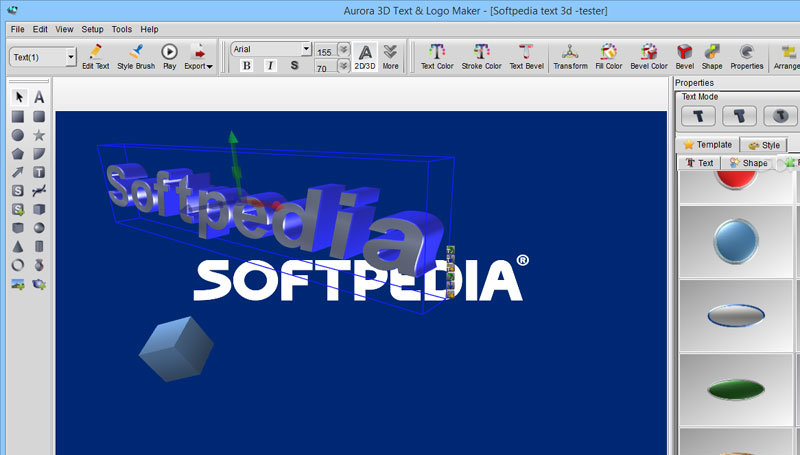Viewport: 800px width, 455px height.
Task: Select the cylinder 3D shape tool
Action: point(39,246)
